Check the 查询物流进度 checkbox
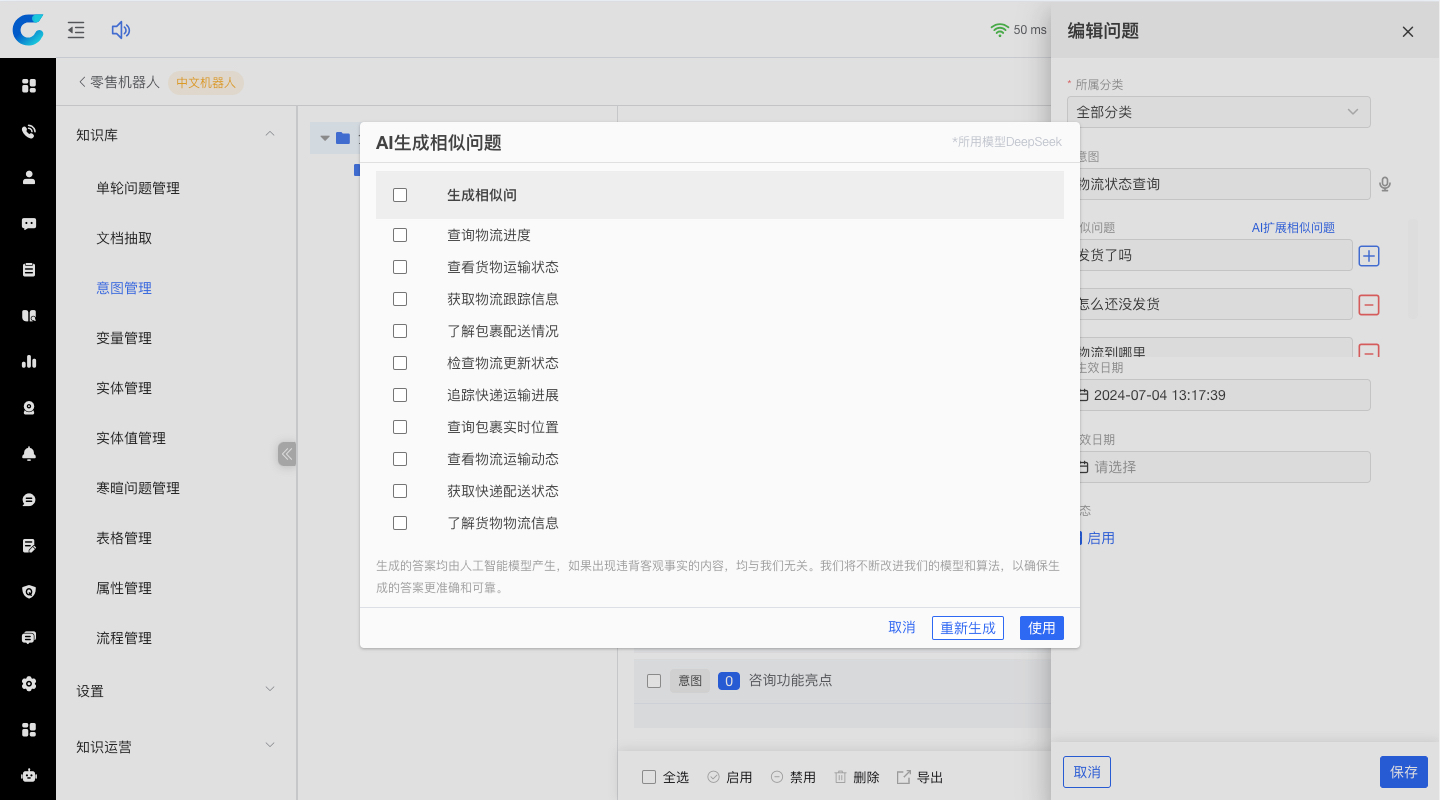This screenshot has width=1440, height=800. [x=400, y=235]
